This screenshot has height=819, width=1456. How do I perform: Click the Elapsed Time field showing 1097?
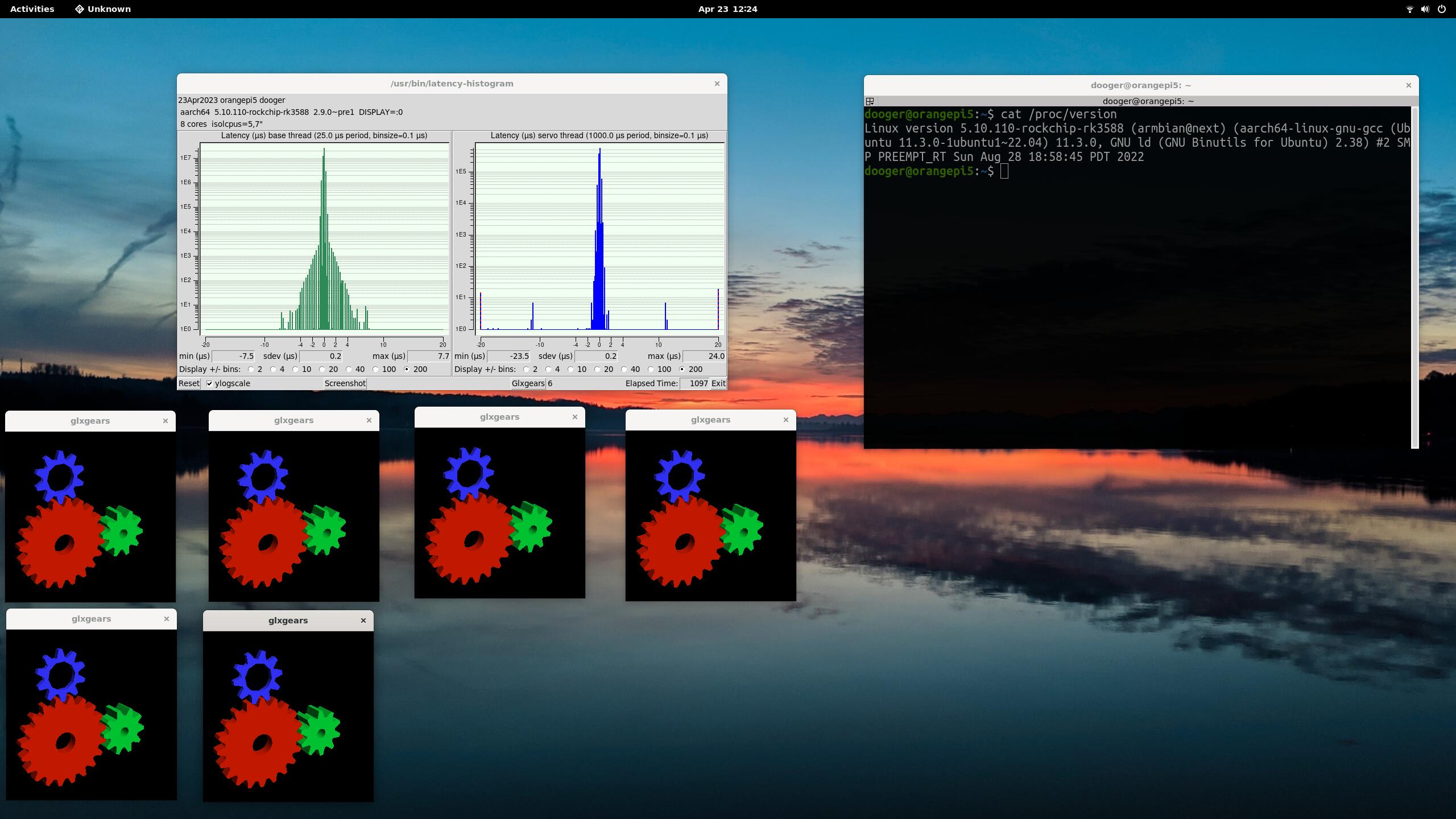tap(695, 383)
